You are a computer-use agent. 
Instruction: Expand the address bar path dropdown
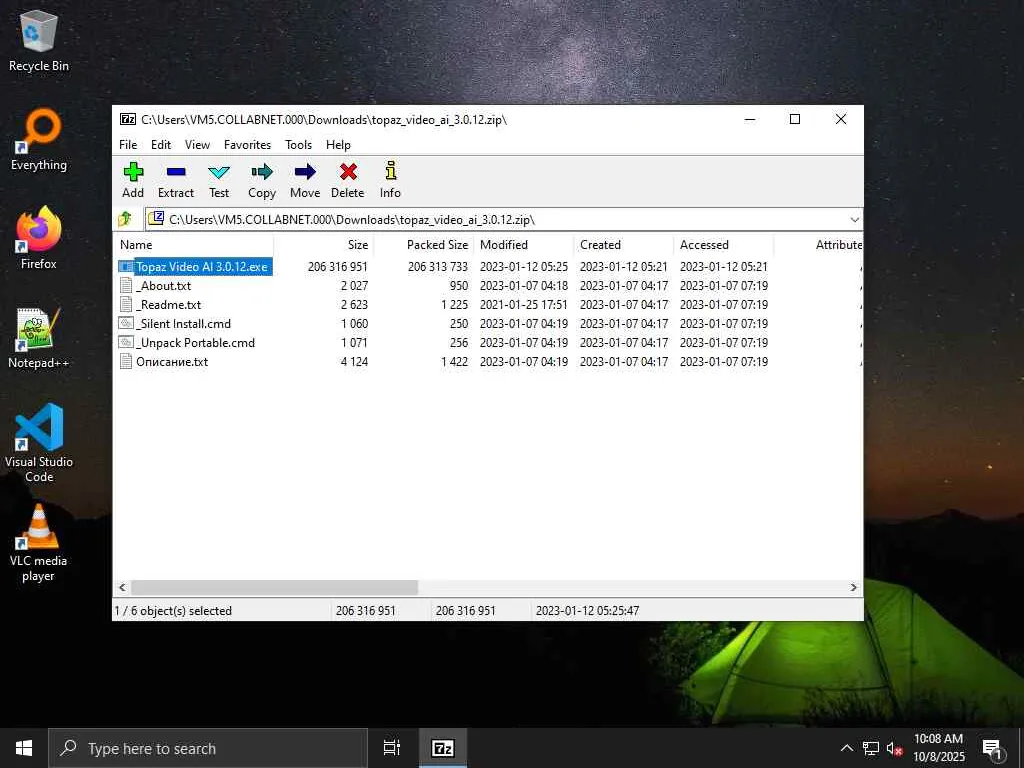coord(854,219)
